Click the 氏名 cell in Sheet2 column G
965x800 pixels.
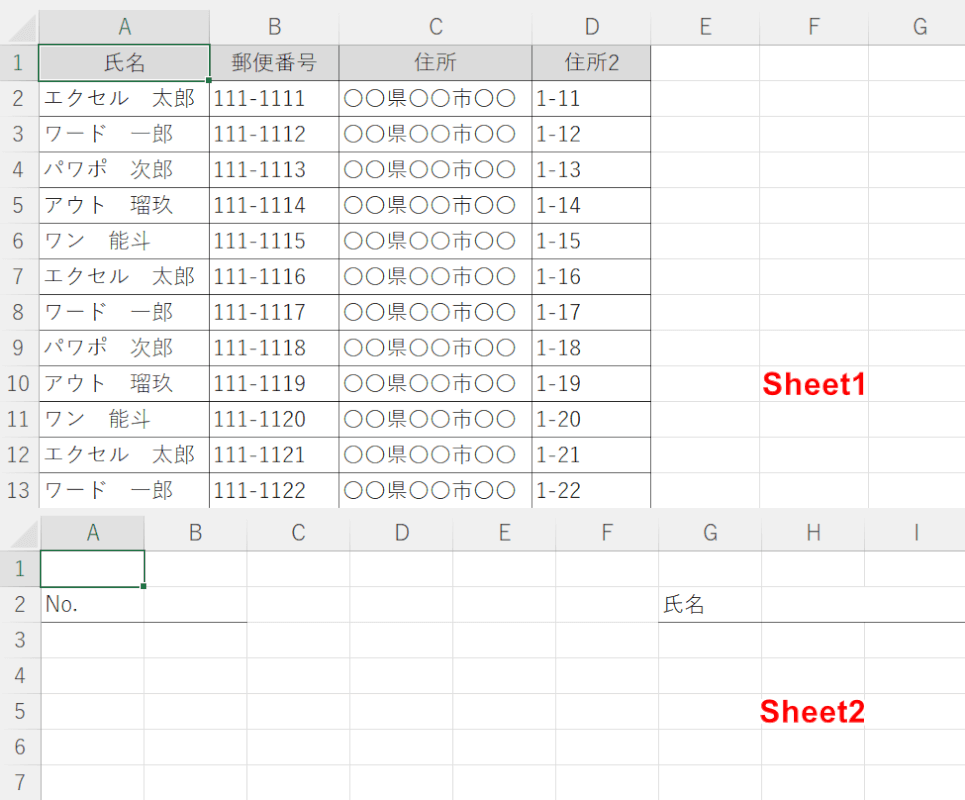pyautogui.click(x=710, y=604)
